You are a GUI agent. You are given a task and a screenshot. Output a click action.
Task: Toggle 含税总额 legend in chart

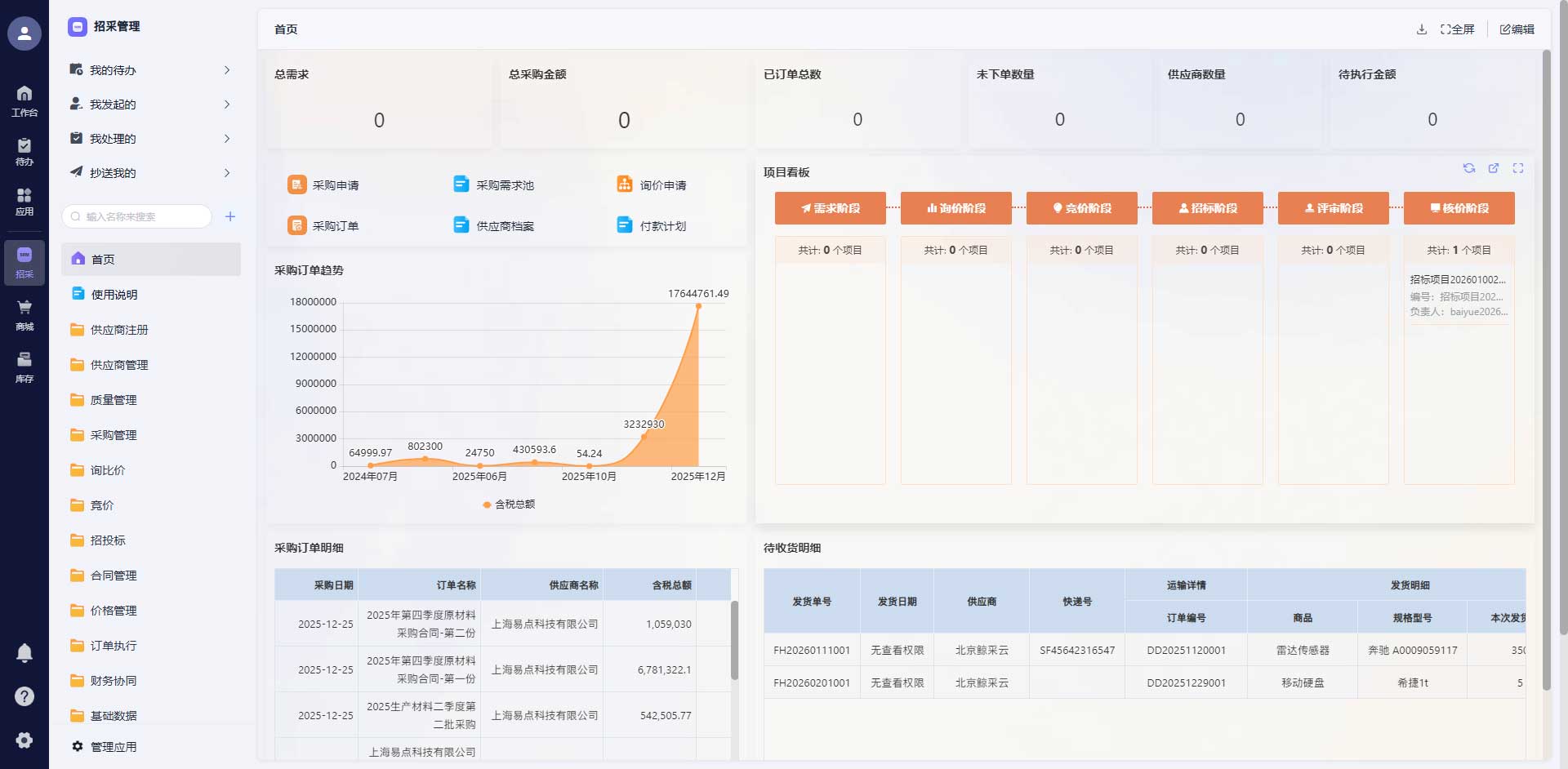[x=509, y=505]
